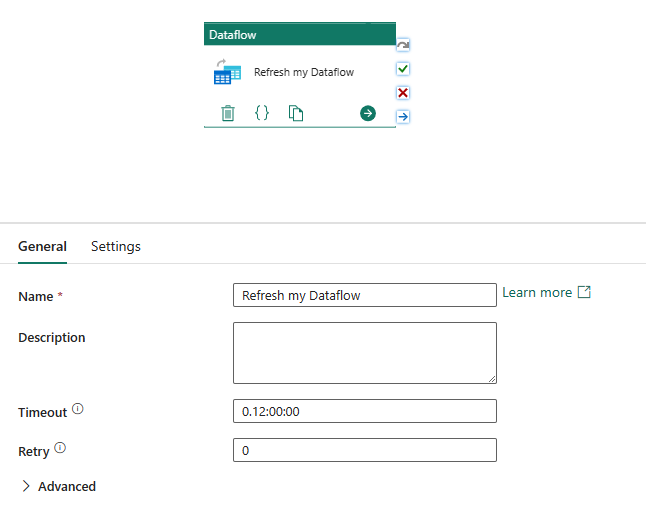Select the green check 'On success' connector
The height and width of the screenshot is (522, 646).
pyautogui.click(x=403, y=69)
